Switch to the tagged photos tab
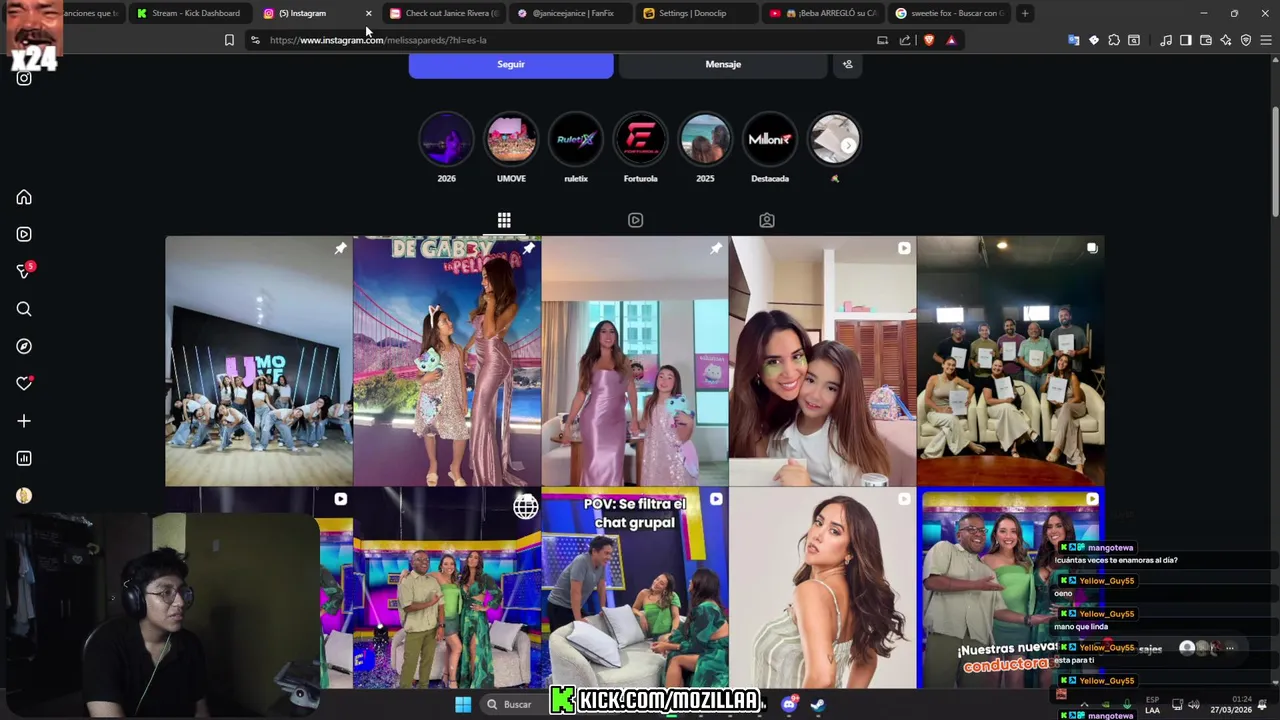1280x720 pixels. [767, 220]
